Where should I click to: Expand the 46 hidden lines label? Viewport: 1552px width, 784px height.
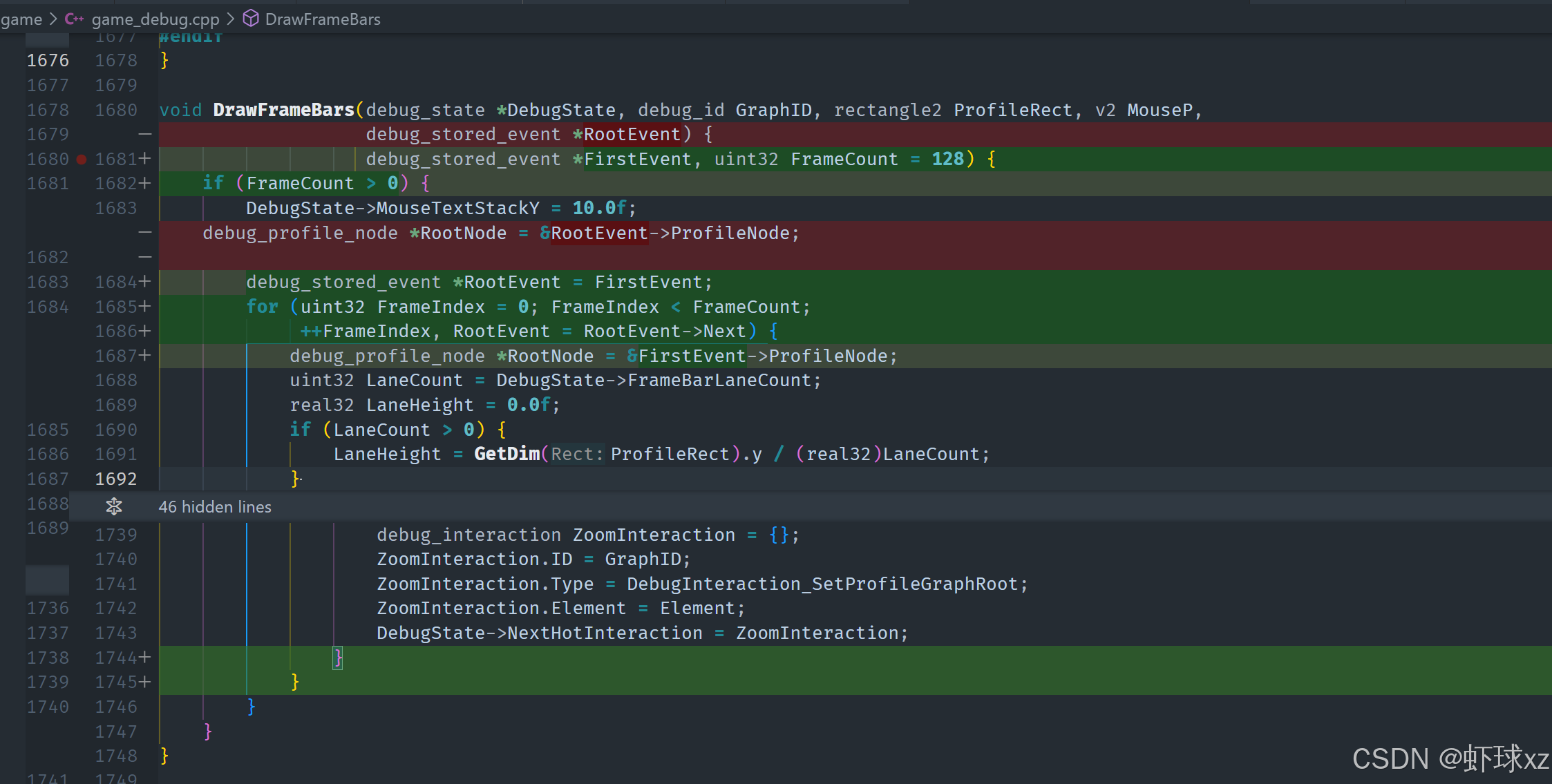pos(215,507)
